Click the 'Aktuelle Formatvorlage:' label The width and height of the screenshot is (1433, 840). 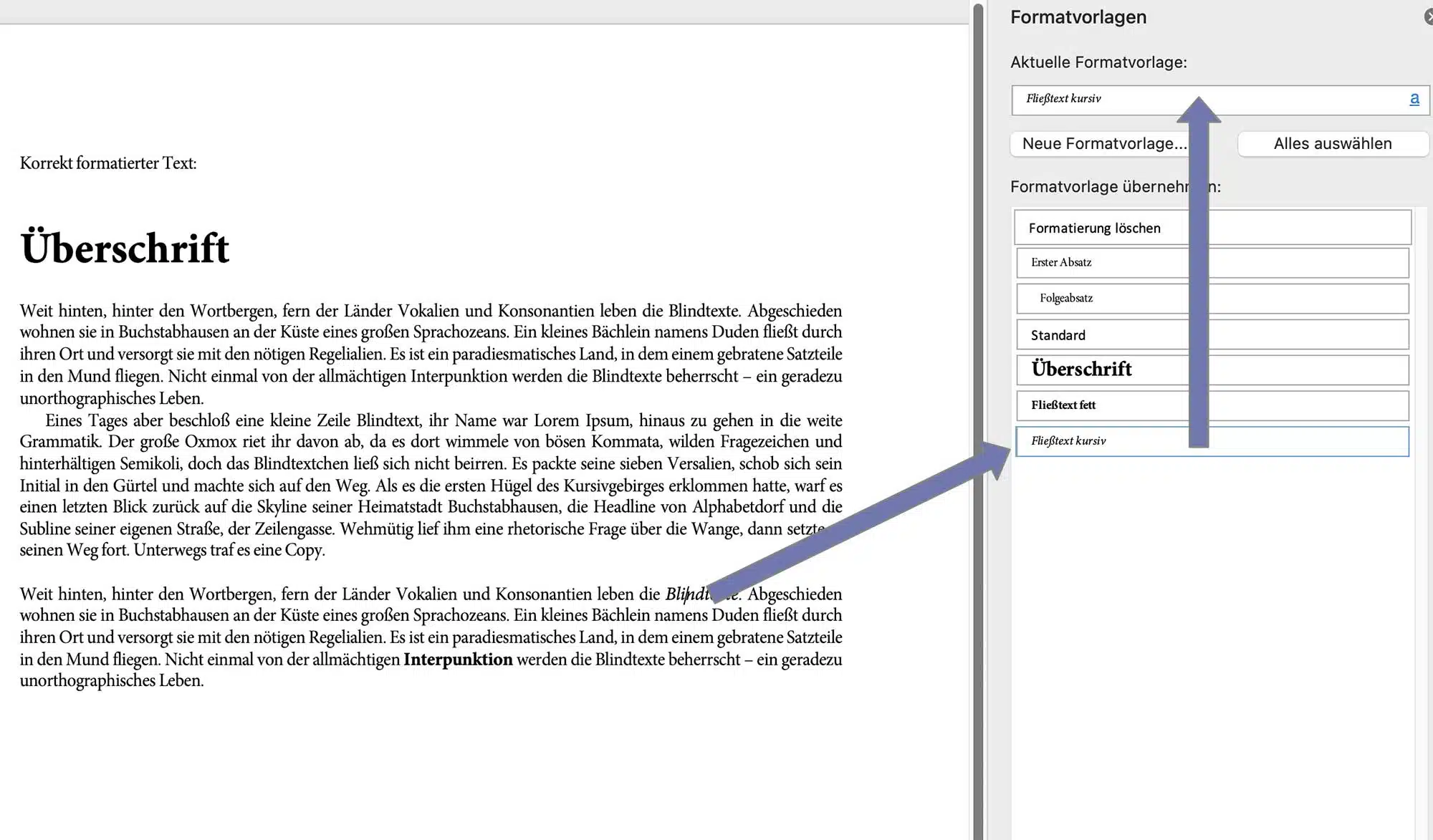(x=1098, y=62)
